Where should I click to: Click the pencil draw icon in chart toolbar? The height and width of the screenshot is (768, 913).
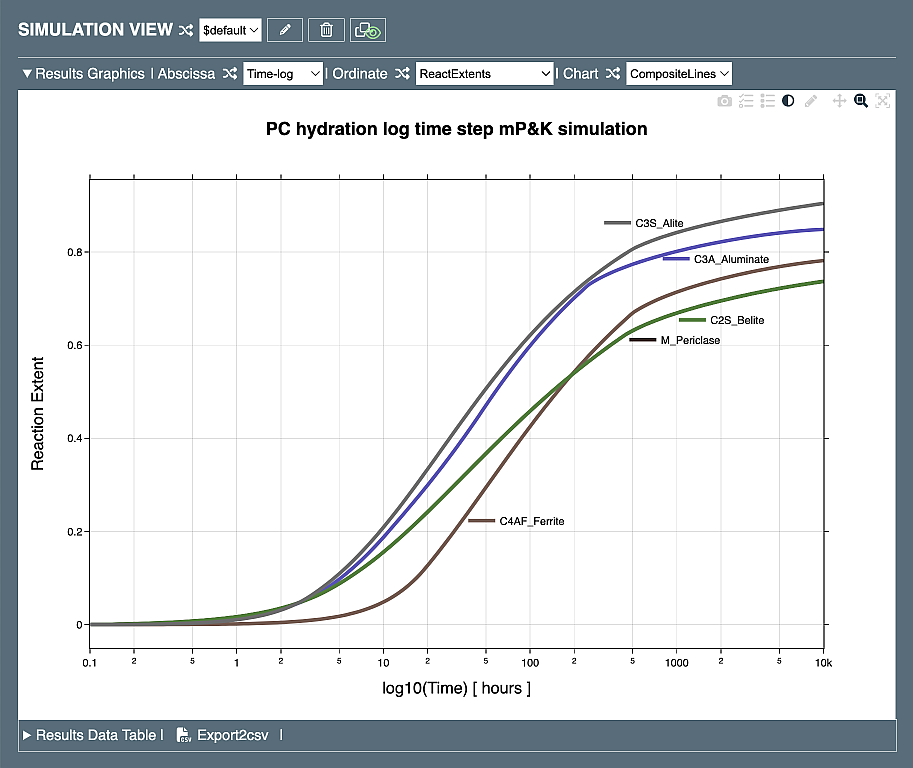point(811,101)
